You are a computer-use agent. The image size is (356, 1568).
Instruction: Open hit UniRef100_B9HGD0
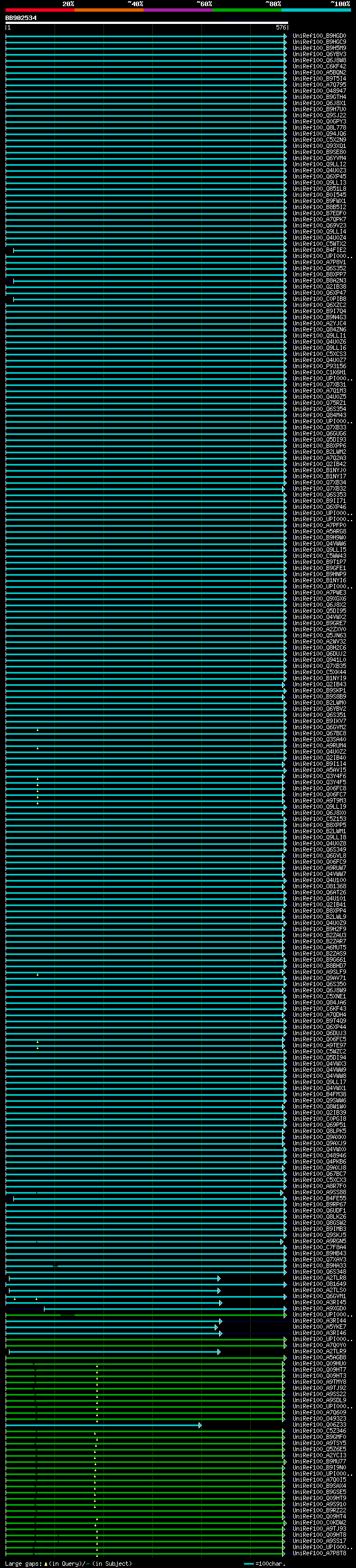(x=319, y=36)
